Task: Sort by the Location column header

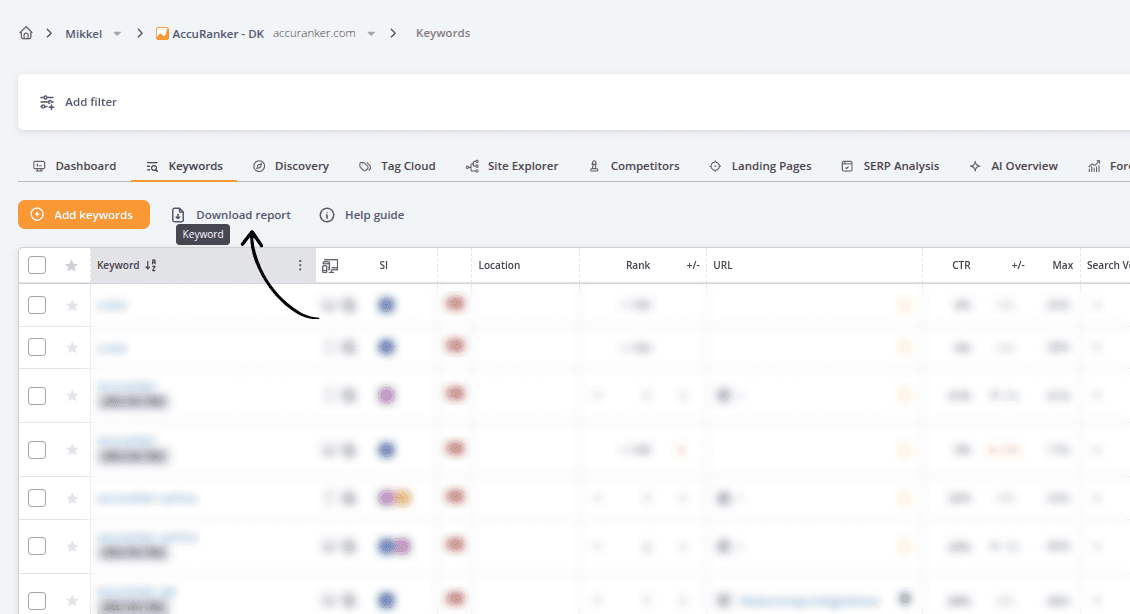Action: tap(499, 265)
